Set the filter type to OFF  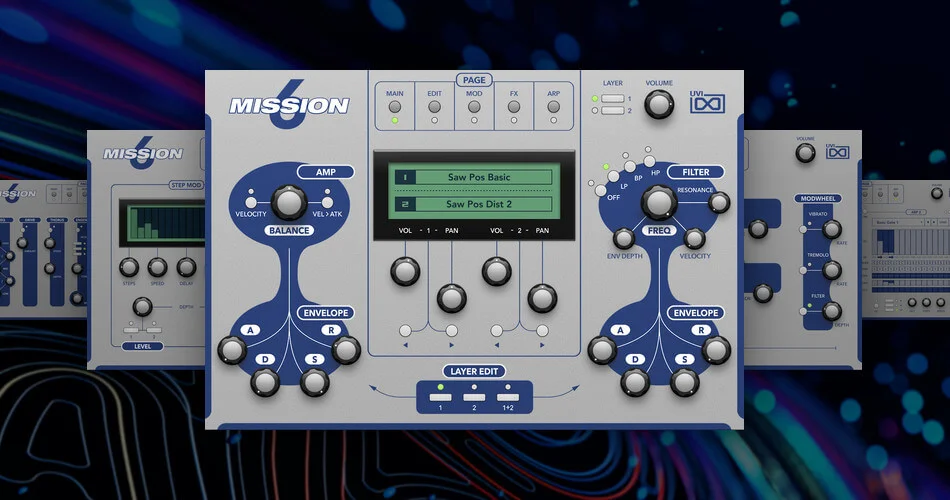[600, 190]
